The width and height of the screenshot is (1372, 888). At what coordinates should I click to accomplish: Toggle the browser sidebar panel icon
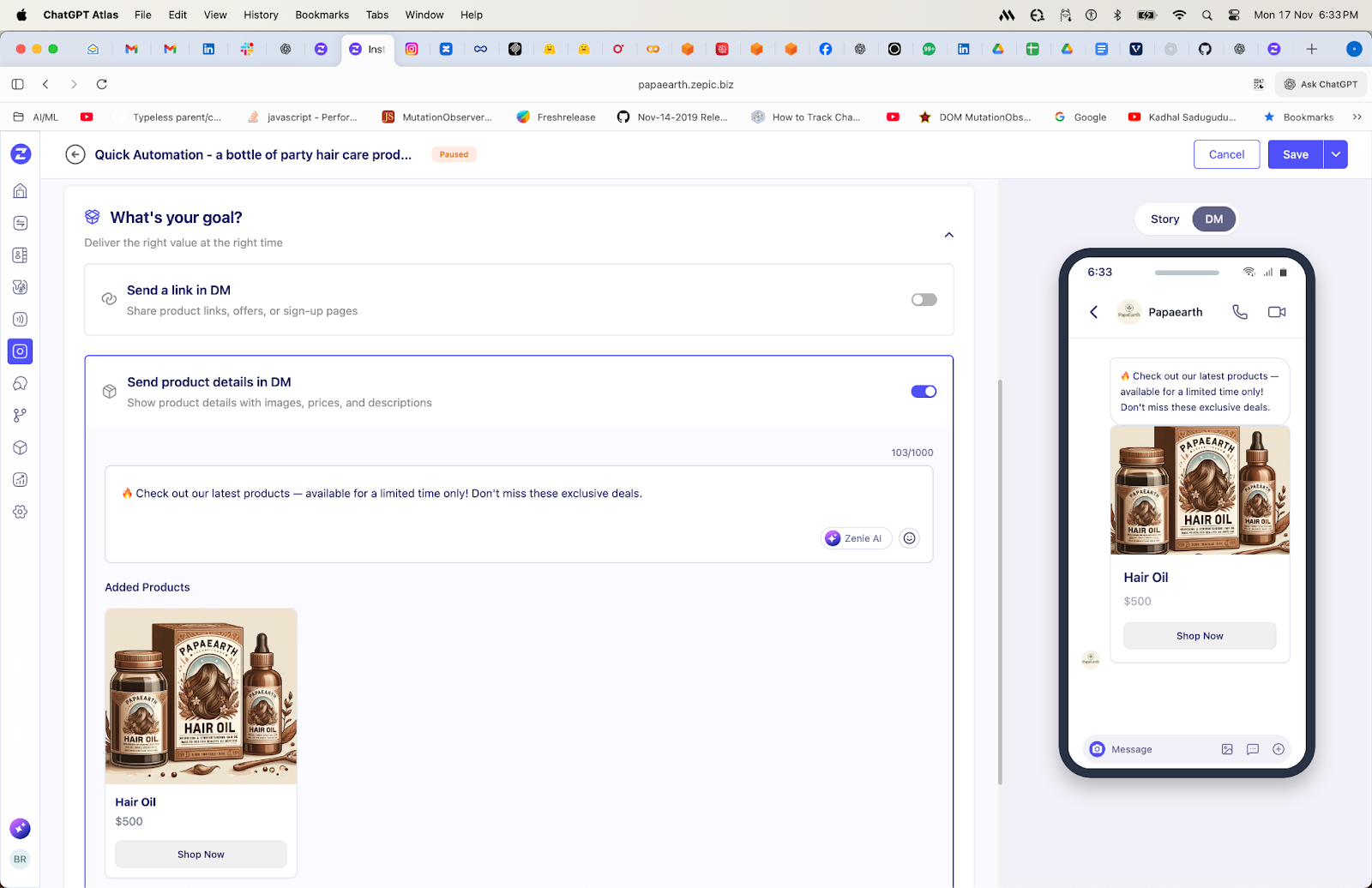18,84
